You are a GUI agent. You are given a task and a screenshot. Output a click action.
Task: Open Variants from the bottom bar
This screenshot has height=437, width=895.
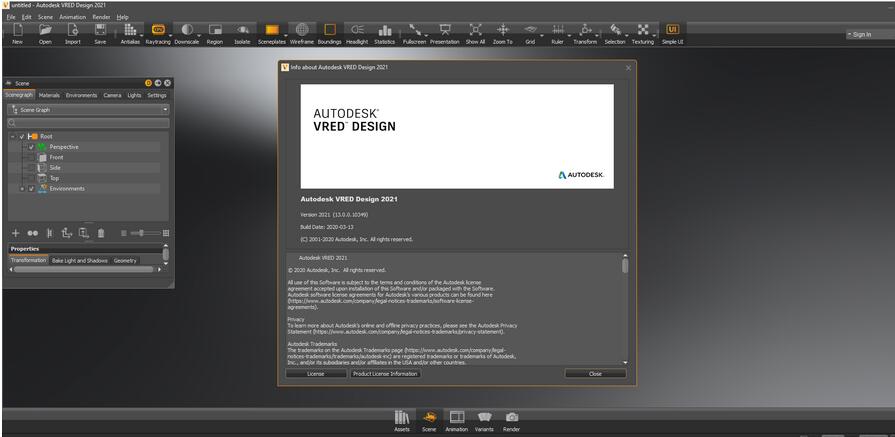[x=484, y=422]
